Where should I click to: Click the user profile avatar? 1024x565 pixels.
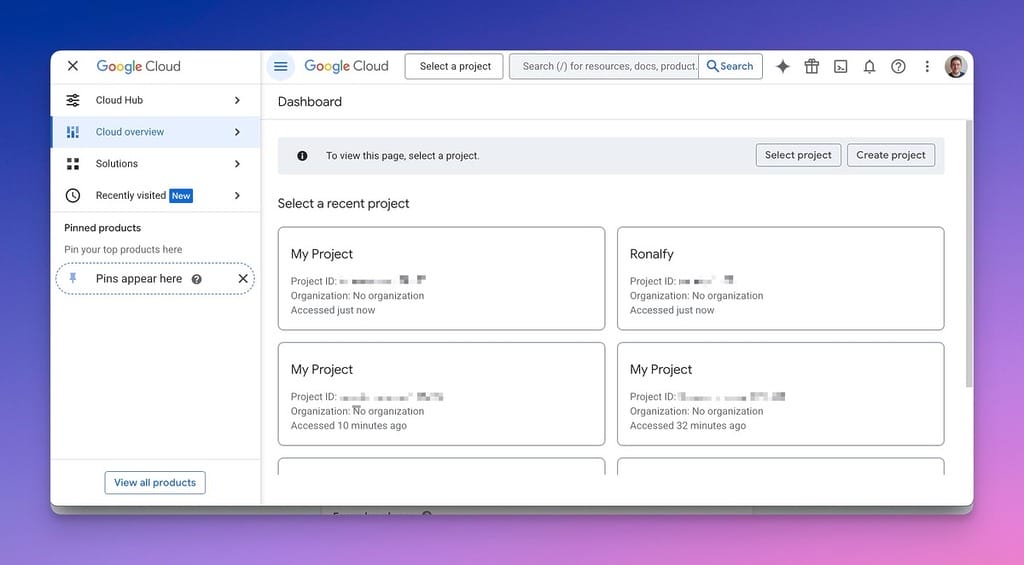955,66
